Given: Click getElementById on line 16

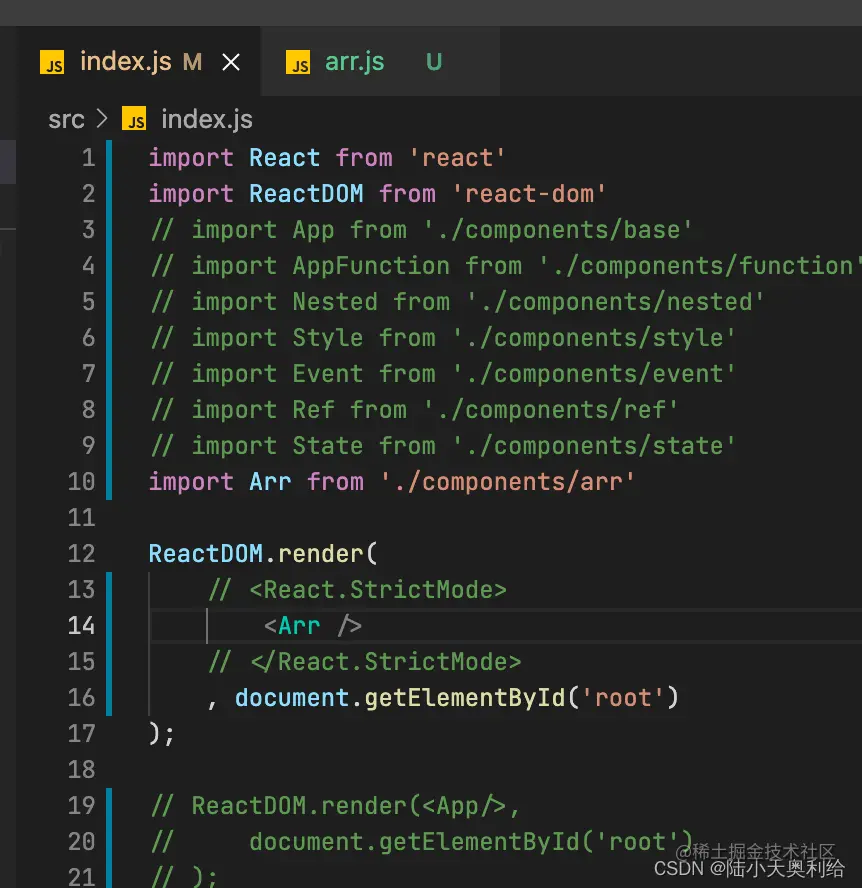Looking at the screenshot, I should point(464,698).
